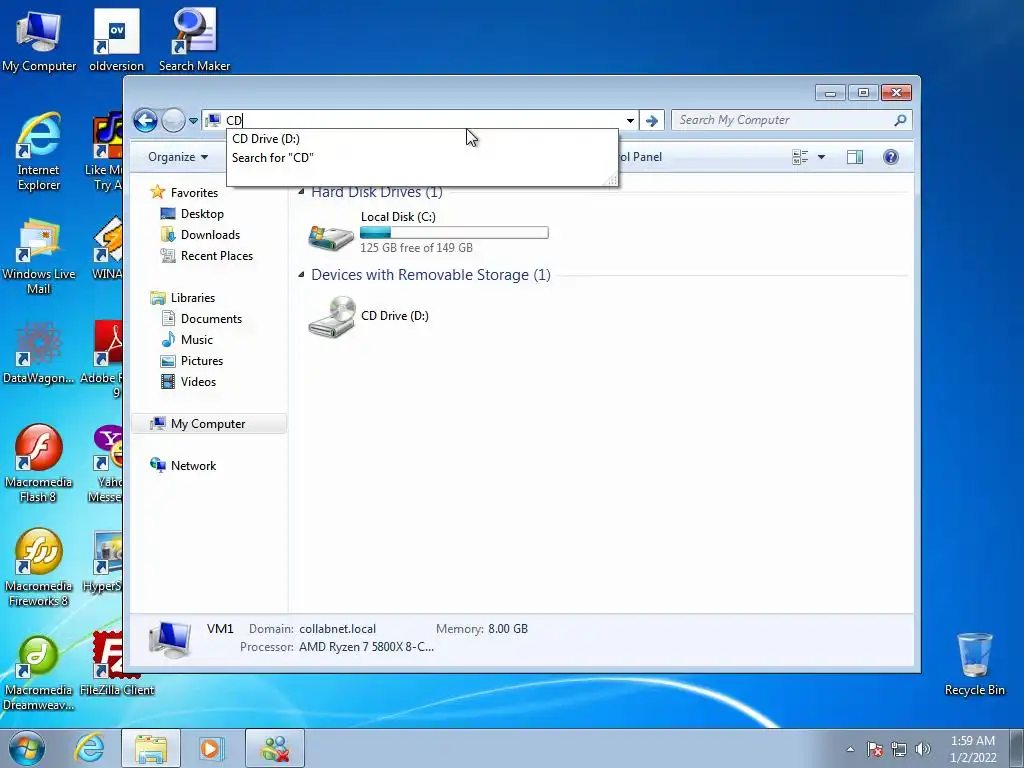Open Internet Explorer desktop icon
The width and height of the screenshot is (1024, 768).
pyautogui.click(x=39, y=152)
